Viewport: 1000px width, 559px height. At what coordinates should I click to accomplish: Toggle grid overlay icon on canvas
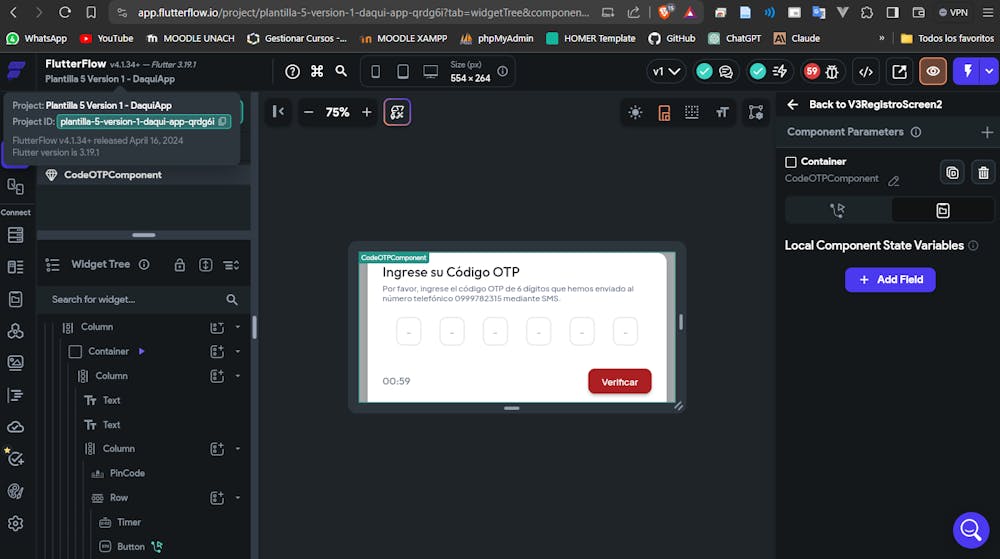pos(691,113)
